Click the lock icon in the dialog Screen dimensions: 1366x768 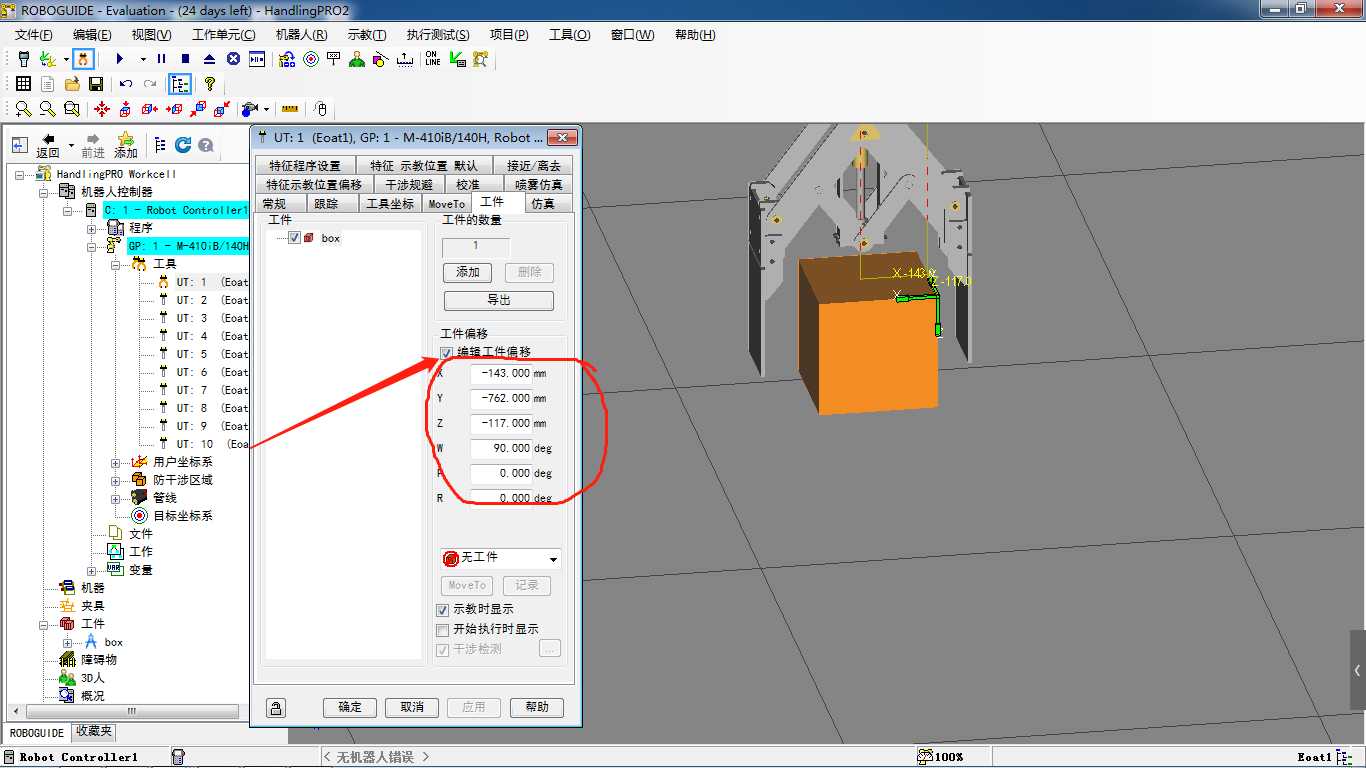point(276,708)
